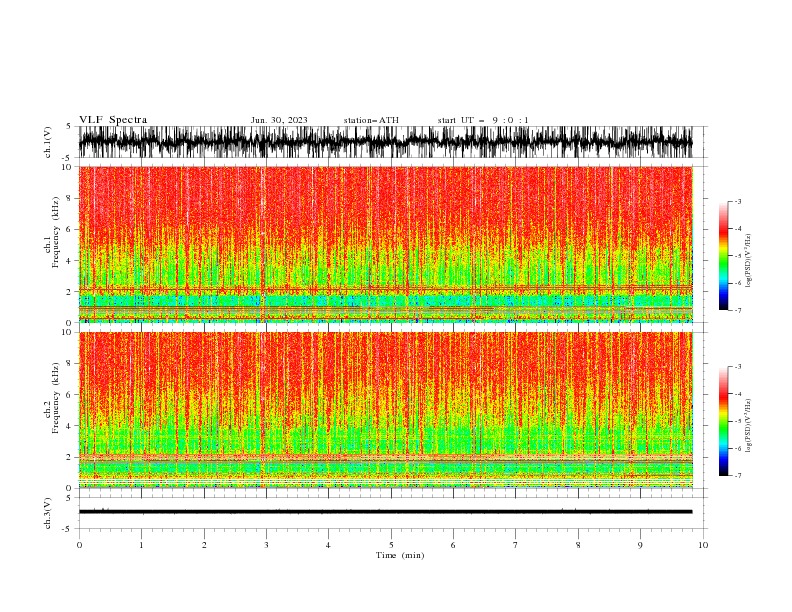Viewport: 792px width, 612px height.
Task: Click time axis tick label "3"
Action: point(266,545)
